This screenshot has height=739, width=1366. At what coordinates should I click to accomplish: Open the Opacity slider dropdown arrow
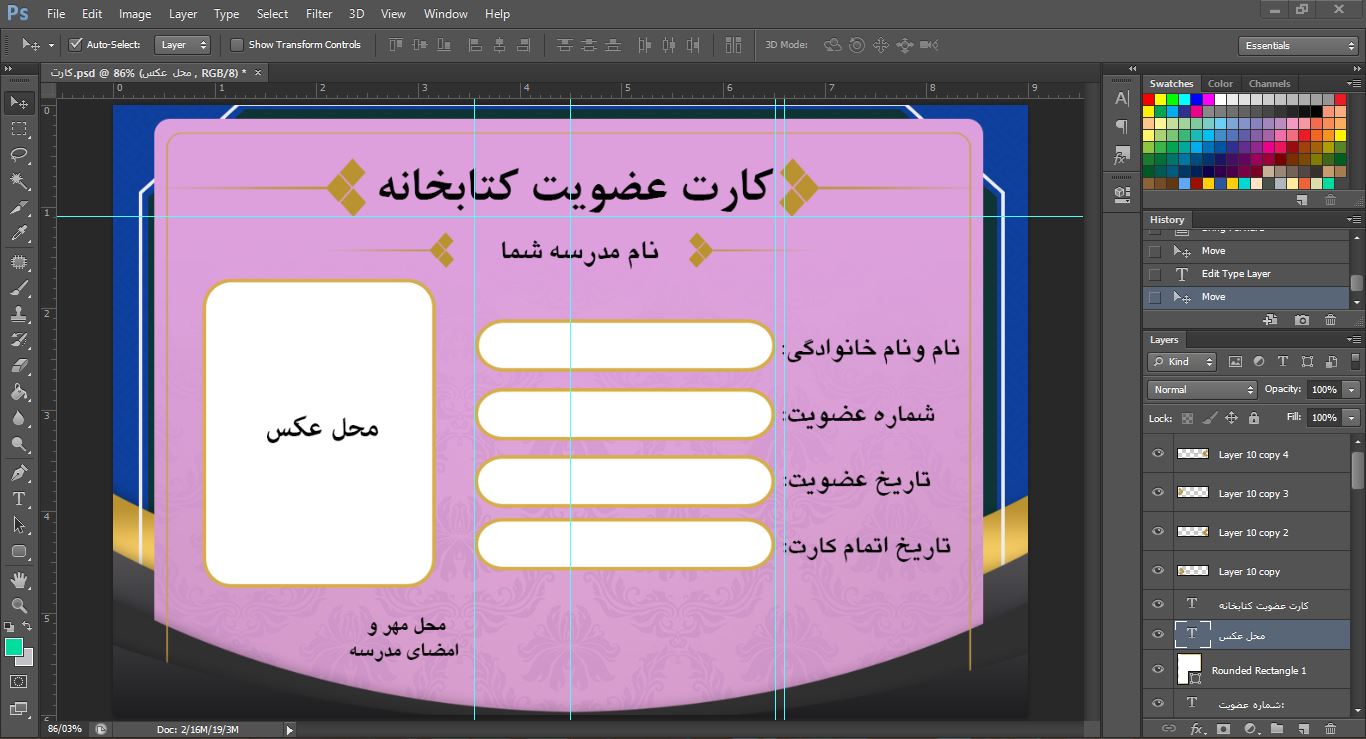click(x=1352, y=390)
